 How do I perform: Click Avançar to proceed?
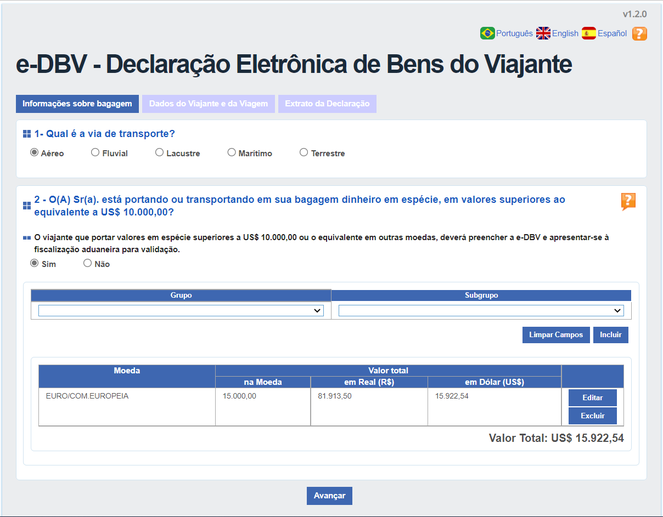[x=329, y=496]
